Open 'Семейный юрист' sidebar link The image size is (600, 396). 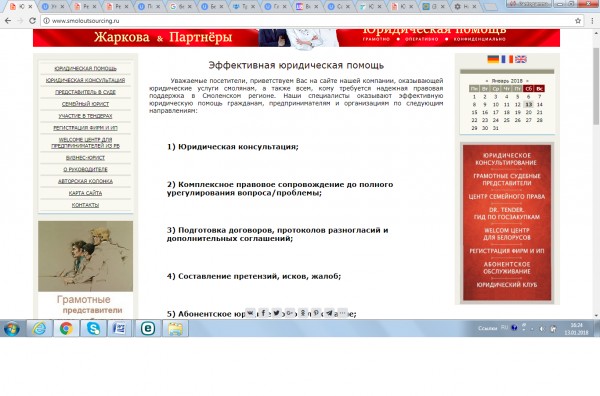(x=85, y=104)
